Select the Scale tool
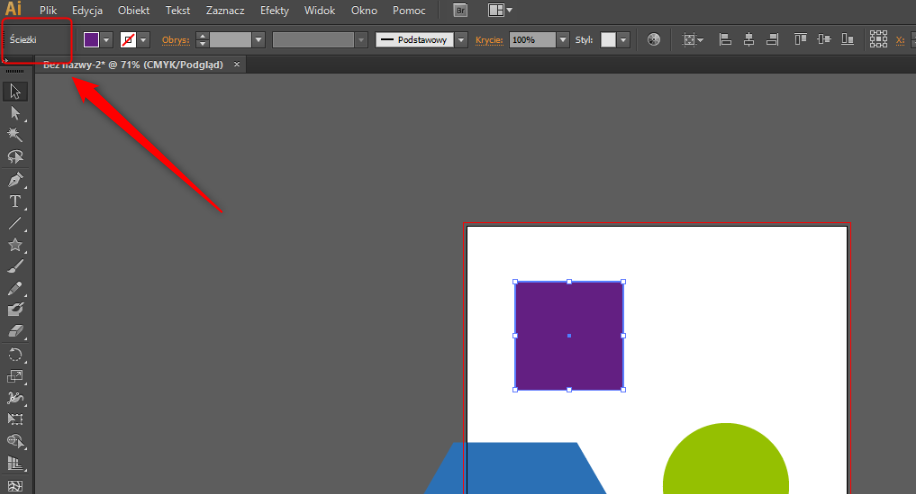The width and height of the screenshot is (916, 494). [15, 376]
